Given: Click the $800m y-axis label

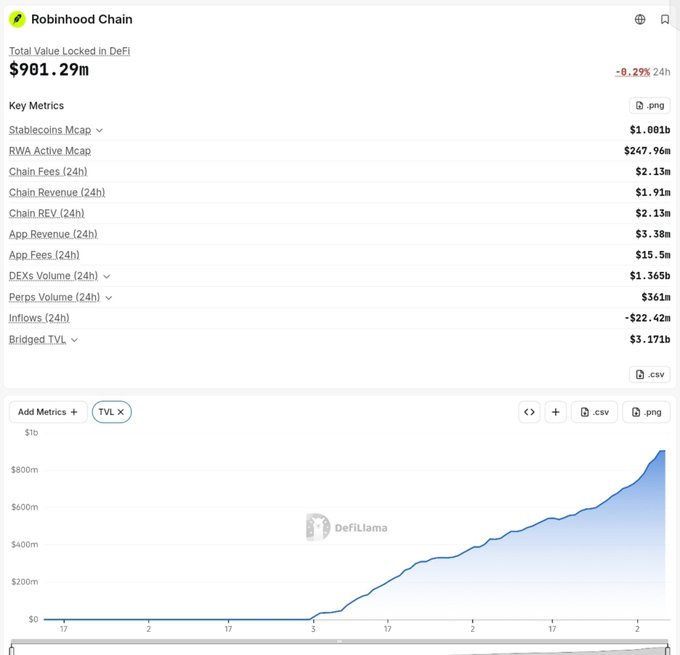Looking at the screenshot, I should (x=24, y=470).
